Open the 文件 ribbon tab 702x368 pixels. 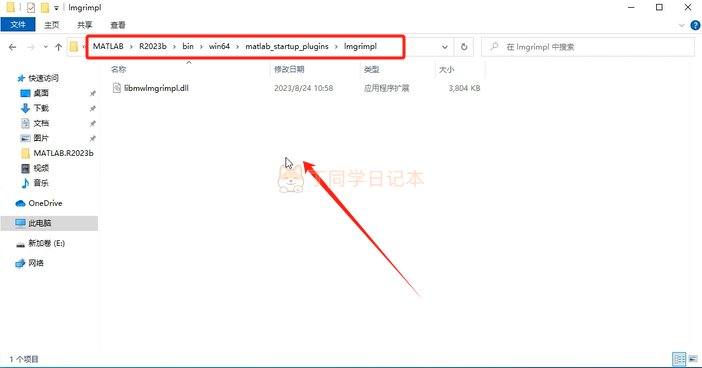tap(18, 25)
